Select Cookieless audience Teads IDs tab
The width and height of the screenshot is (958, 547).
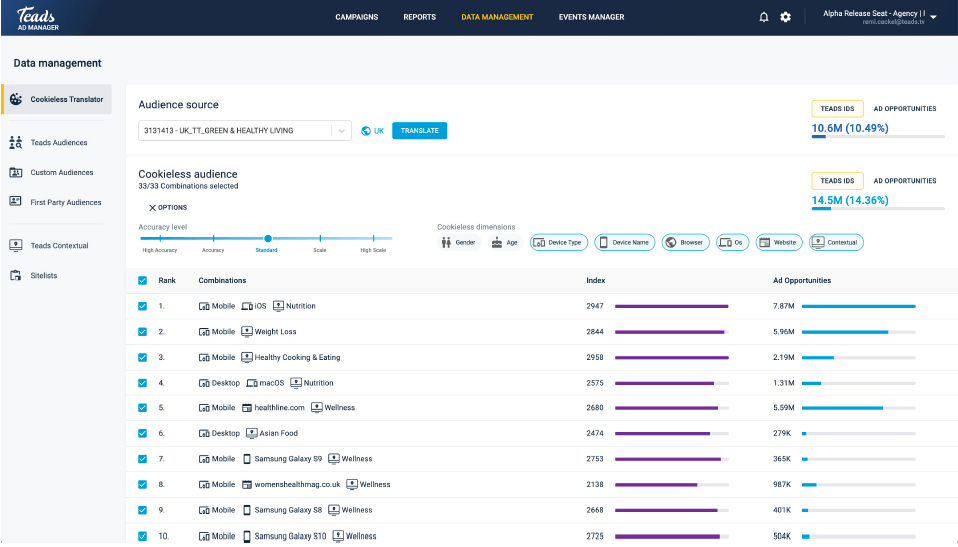837,181
